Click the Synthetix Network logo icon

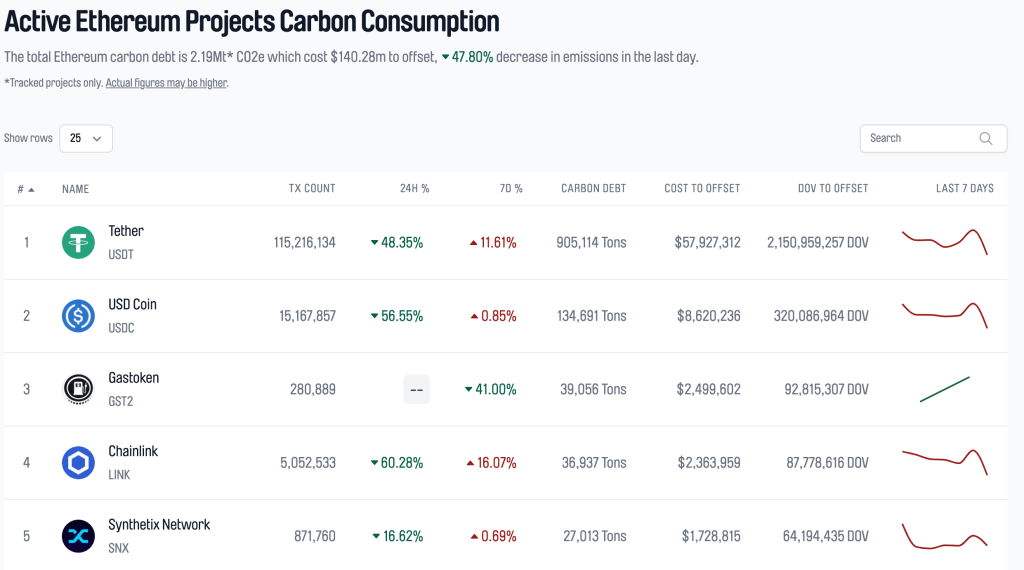78,536
